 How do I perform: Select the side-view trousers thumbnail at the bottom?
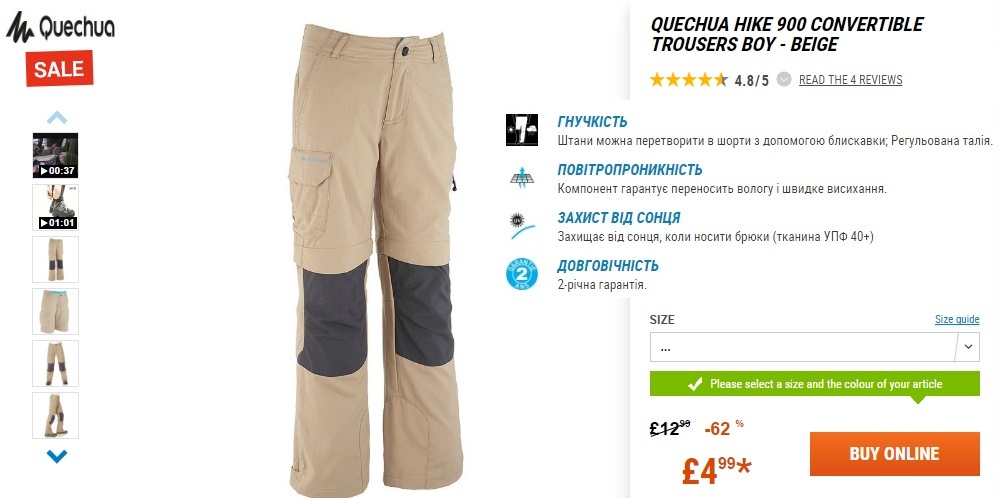click(55, 415)
